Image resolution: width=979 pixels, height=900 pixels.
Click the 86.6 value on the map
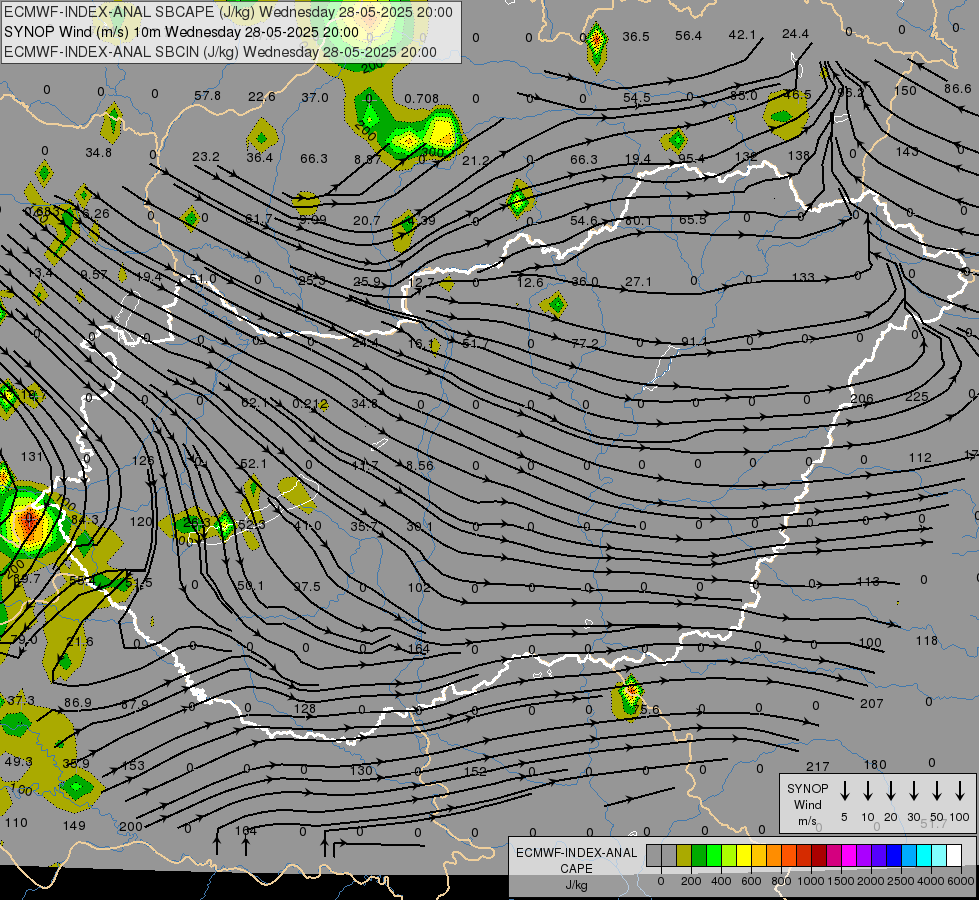click(x=957, y=89)
